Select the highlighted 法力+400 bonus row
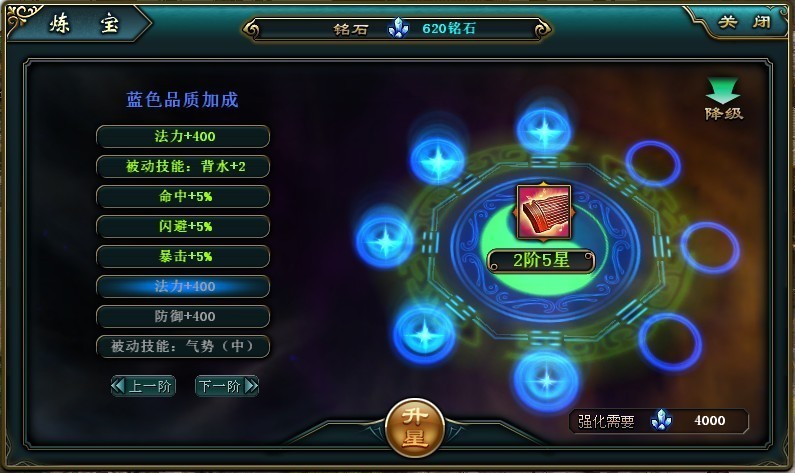 [183, 286]
